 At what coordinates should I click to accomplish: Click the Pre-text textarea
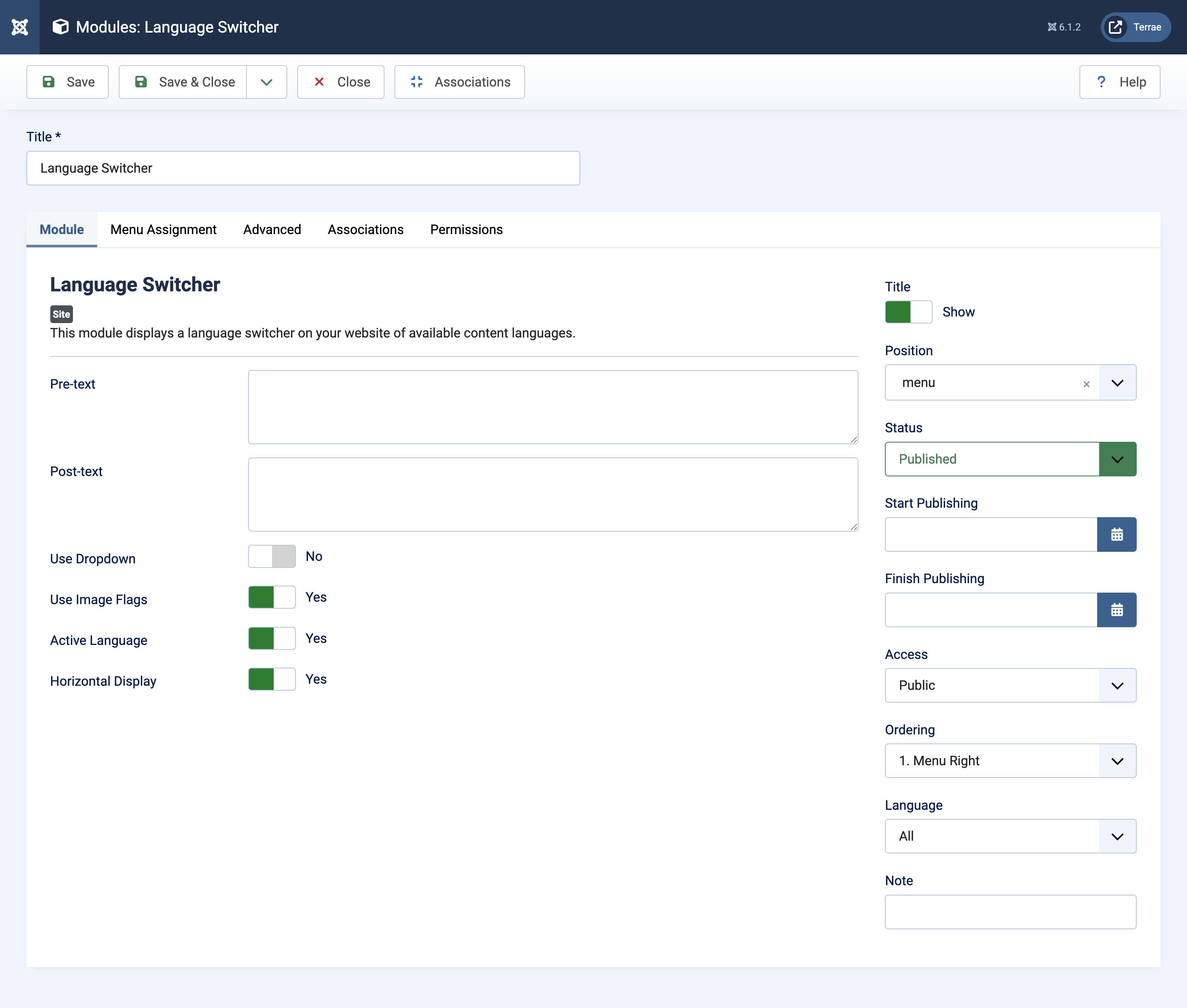tap(553, 407)
